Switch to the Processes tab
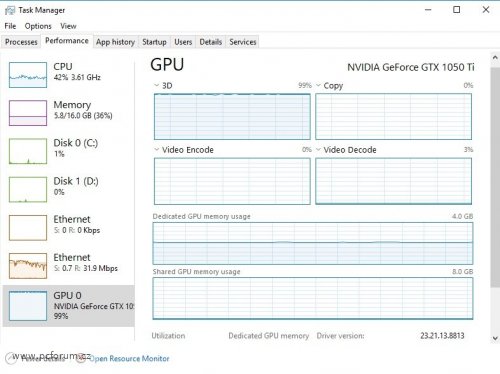 [21, 42]
